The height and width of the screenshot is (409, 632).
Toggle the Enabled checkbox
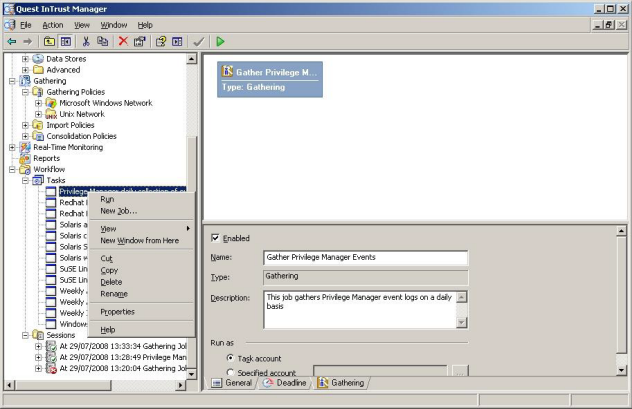215,238
